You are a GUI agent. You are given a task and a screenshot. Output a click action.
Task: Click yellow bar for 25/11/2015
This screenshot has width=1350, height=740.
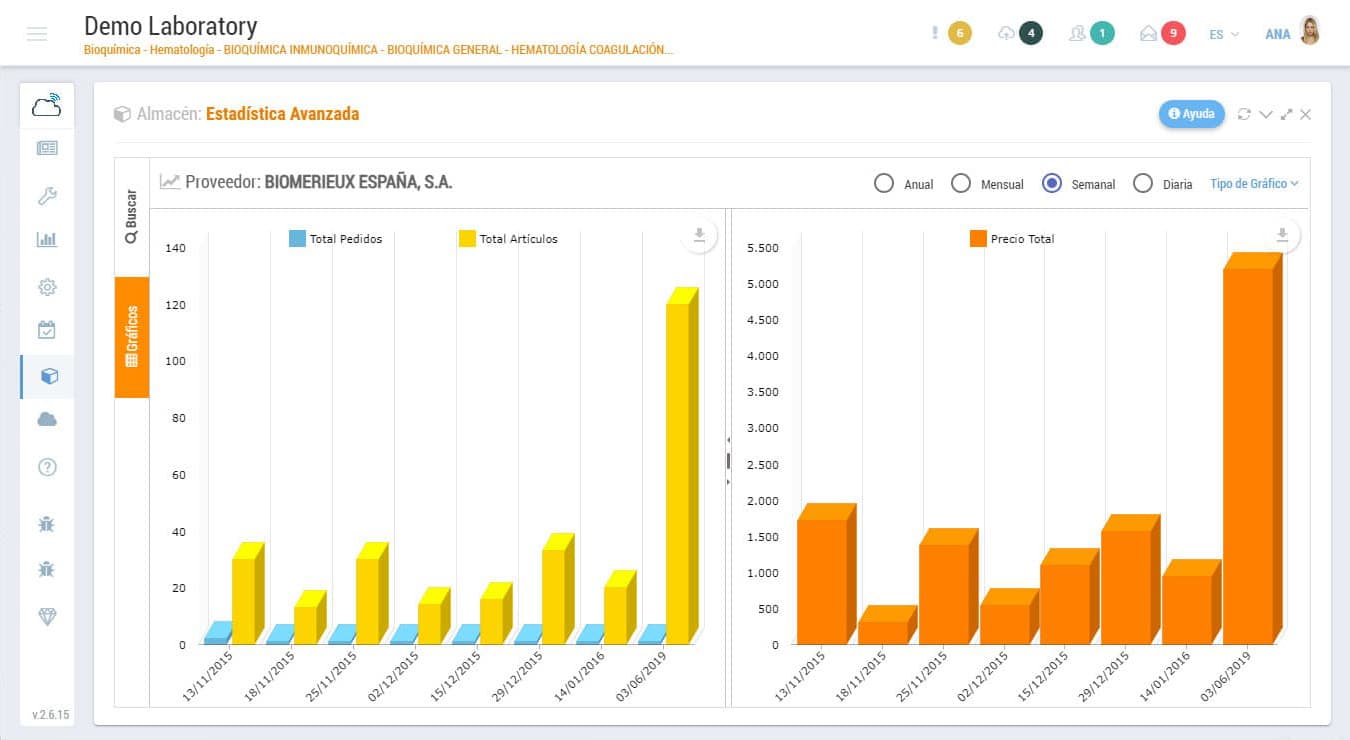point(371,593)
